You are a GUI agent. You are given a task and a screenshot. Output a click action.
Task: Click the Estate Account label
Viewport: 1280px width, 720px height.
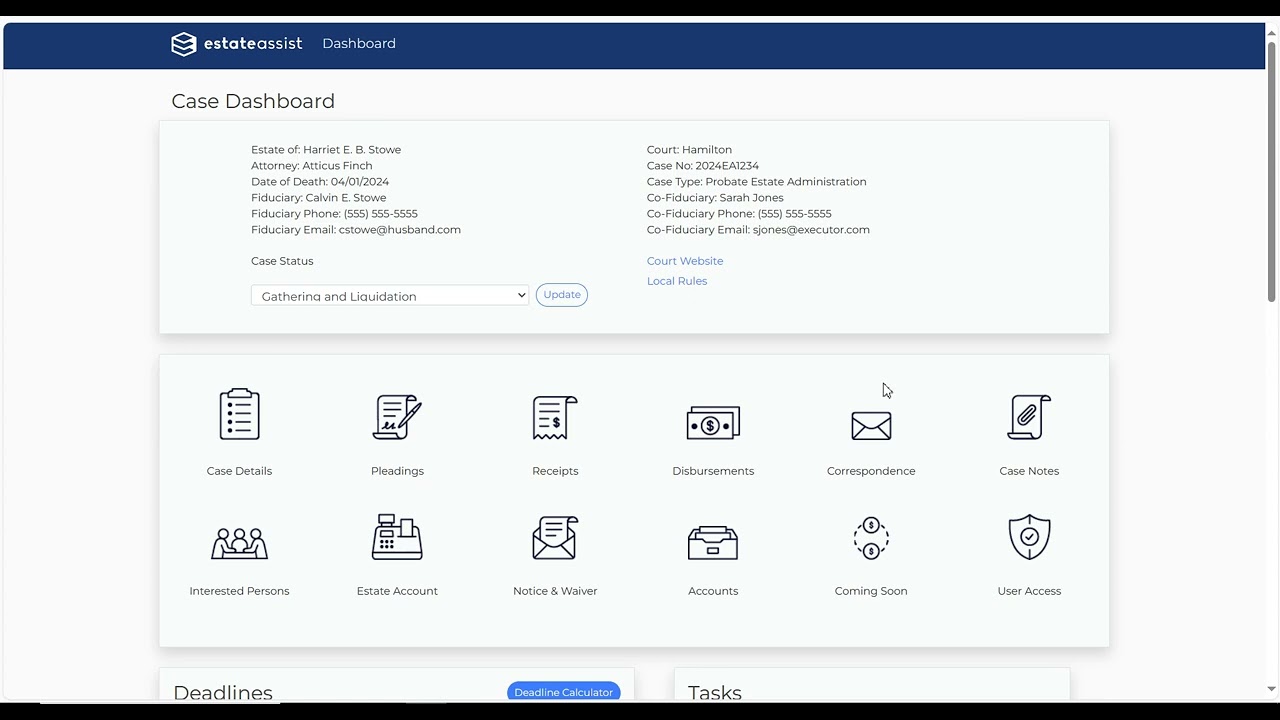pos(397,591)
